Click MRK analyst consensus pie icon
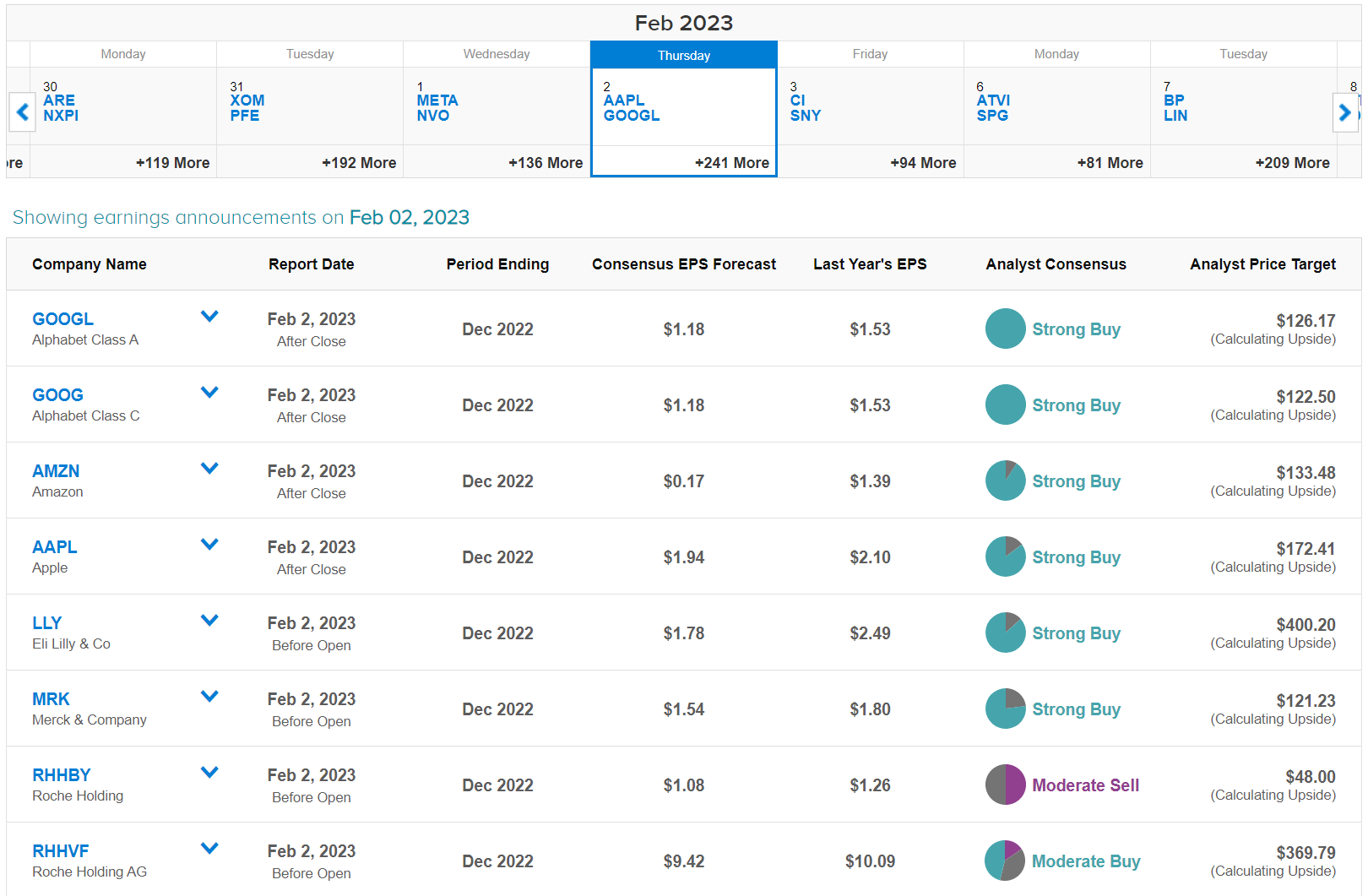Viewport: 1368px width, 896px height. click(x=1005, y=709)
